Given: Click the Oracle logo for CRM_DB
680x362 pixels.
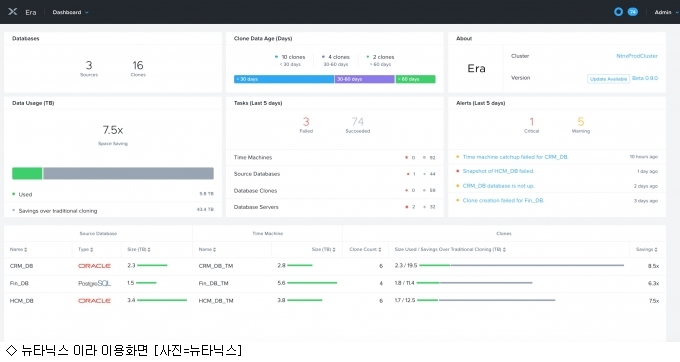Looking at the screenshot, I should tap(94, 266).
